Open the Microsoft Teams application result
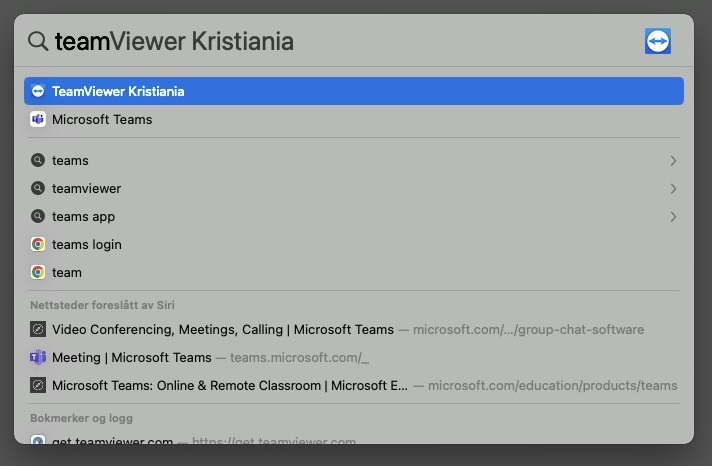This screenshot has height=466, width=712. tap(354, 119)
